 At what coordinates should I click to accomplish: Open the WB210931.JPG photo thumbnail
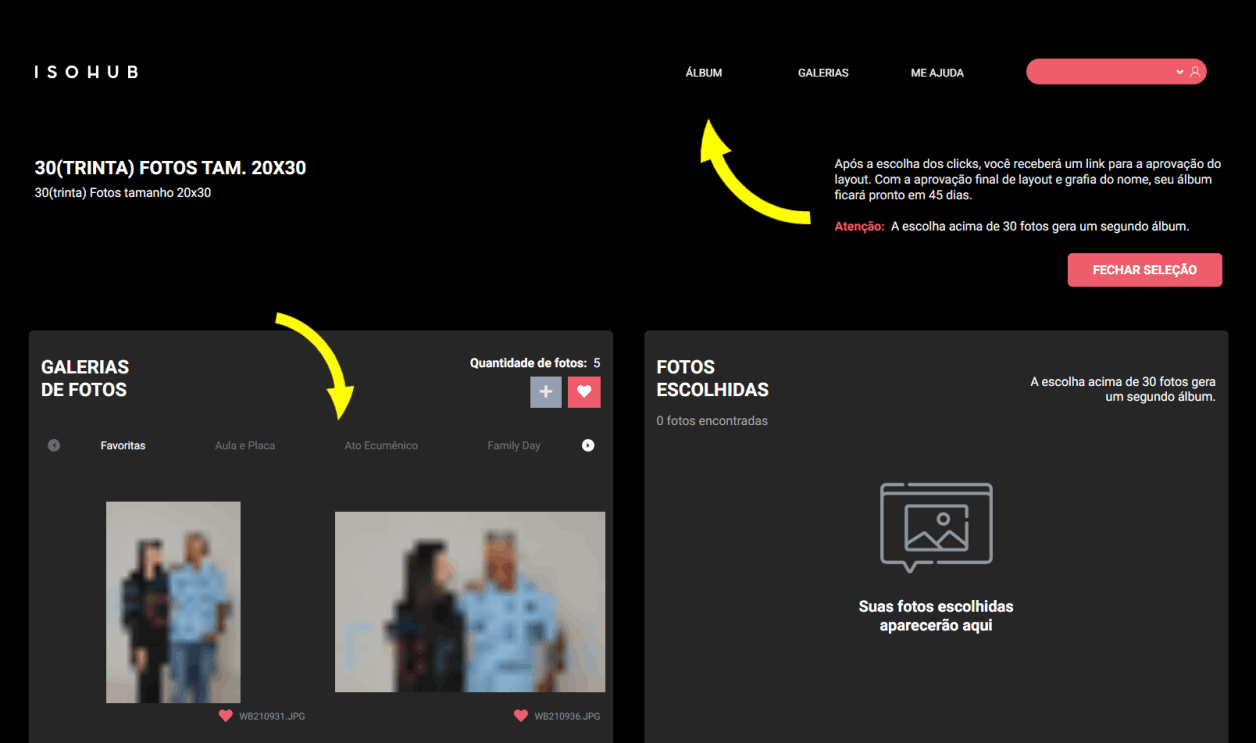click(173, 602)
